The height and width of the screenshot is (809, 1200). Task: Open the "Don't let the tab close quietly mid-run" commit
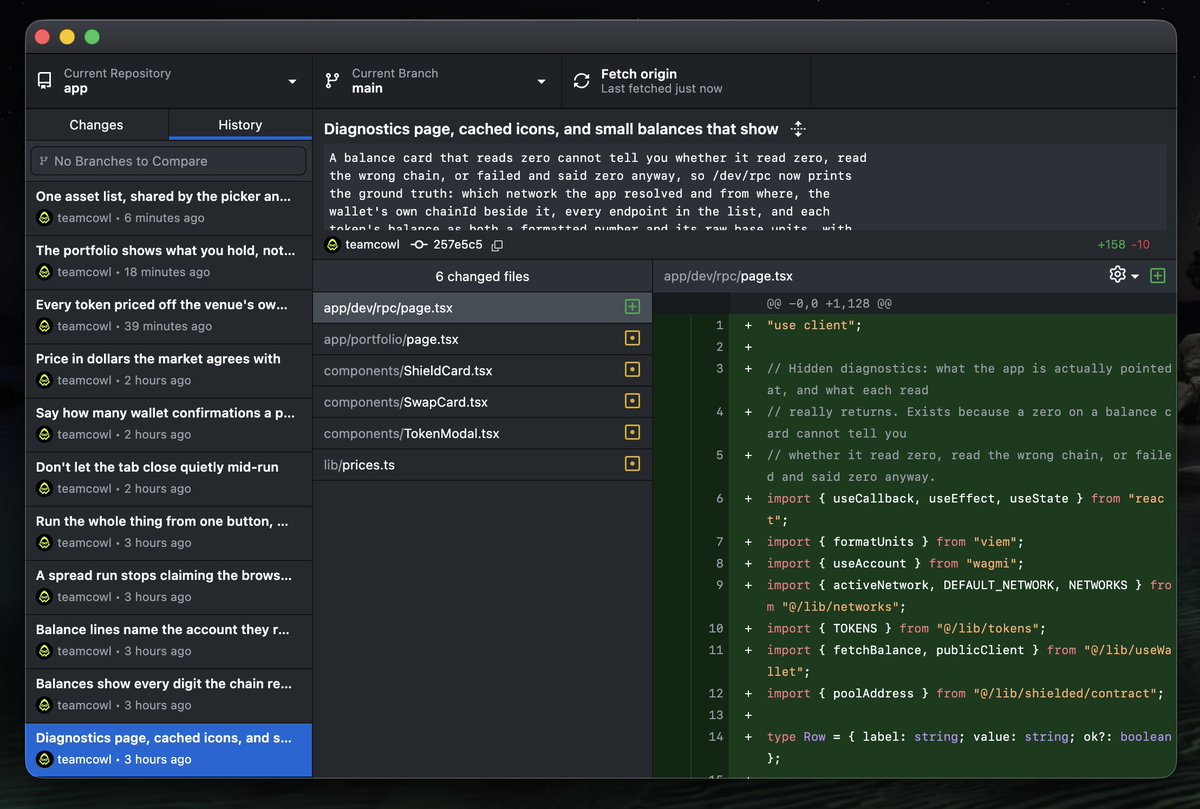click(x=169, y=477)
